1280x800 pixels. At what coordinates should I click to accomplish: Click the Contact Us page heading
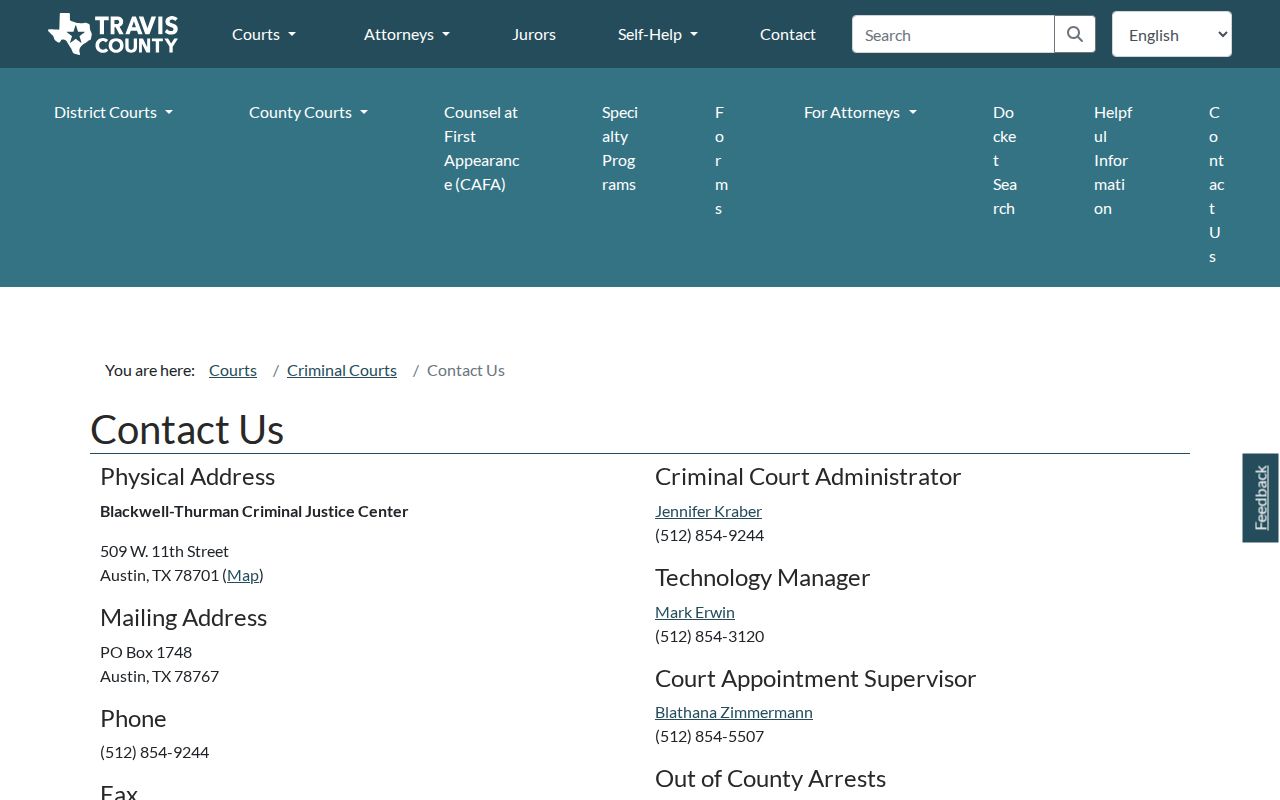coord(187,429)
